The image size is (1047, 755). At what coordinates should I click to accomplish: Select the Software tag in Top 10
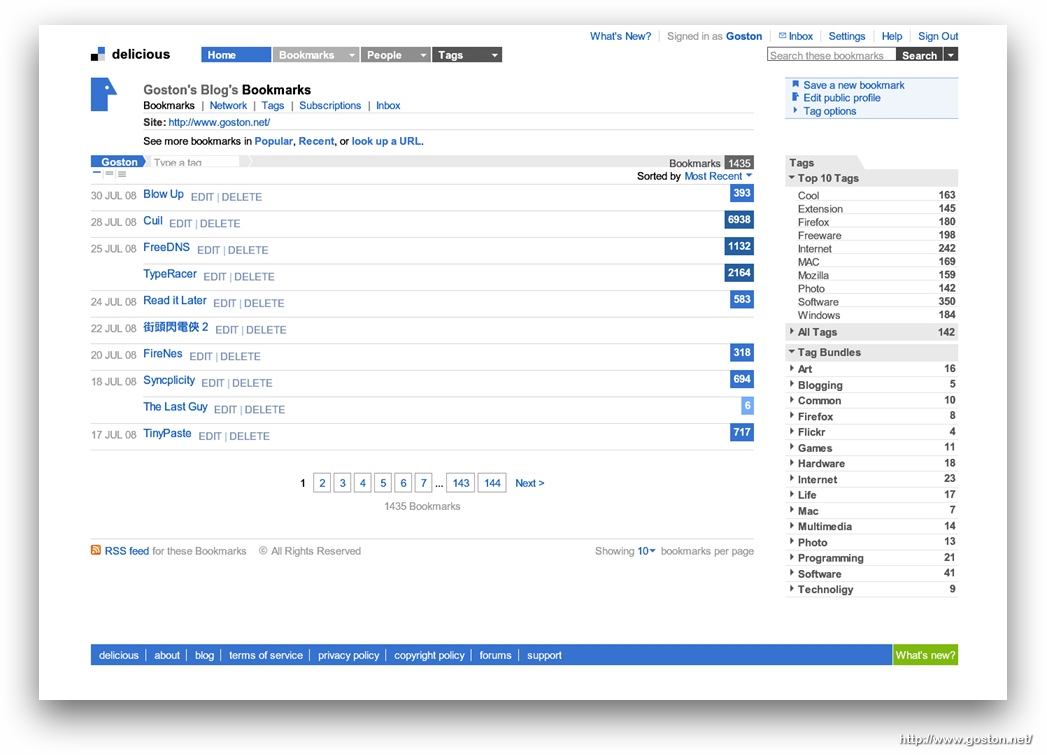[818, 302]
